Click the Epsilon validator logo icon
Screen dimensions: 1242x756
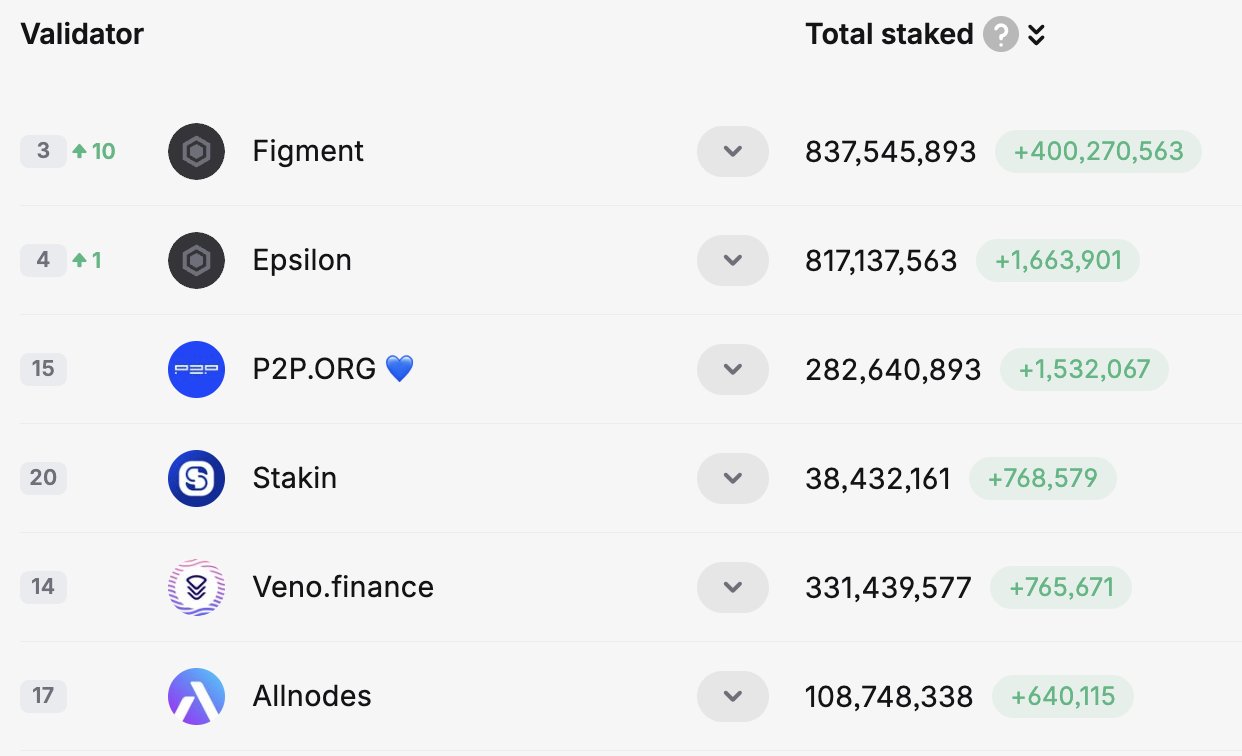point(196,261)
